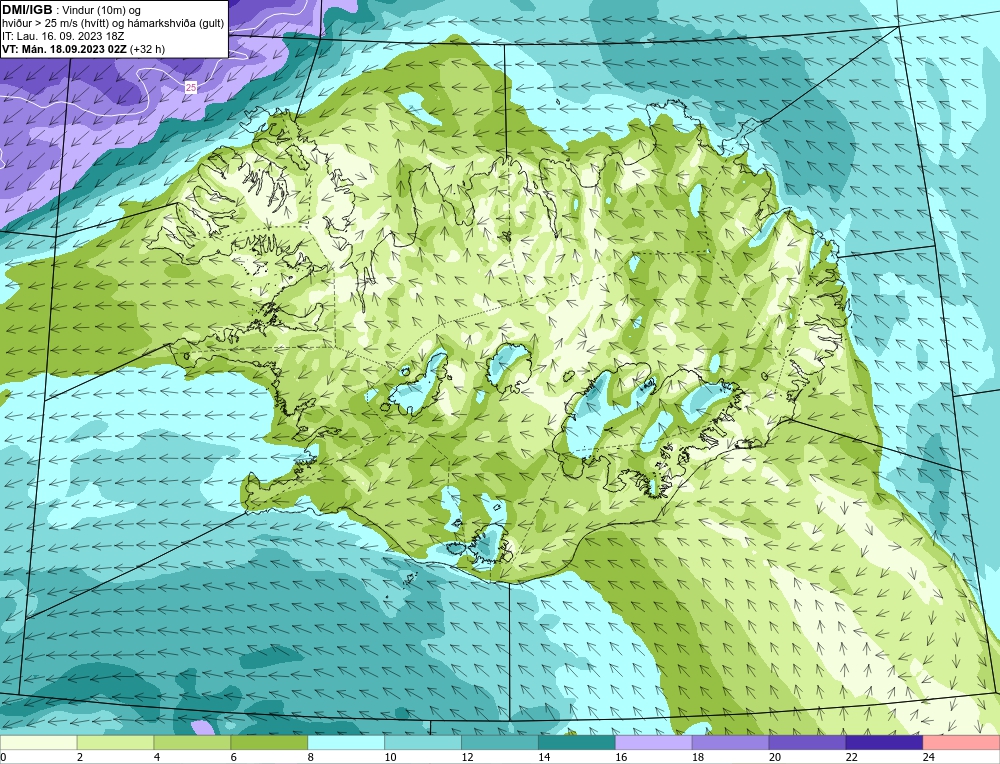Select the light cyan 8–10 legend swatch
The width and height of the screenshot is (1000, 764).
point(346,743)
